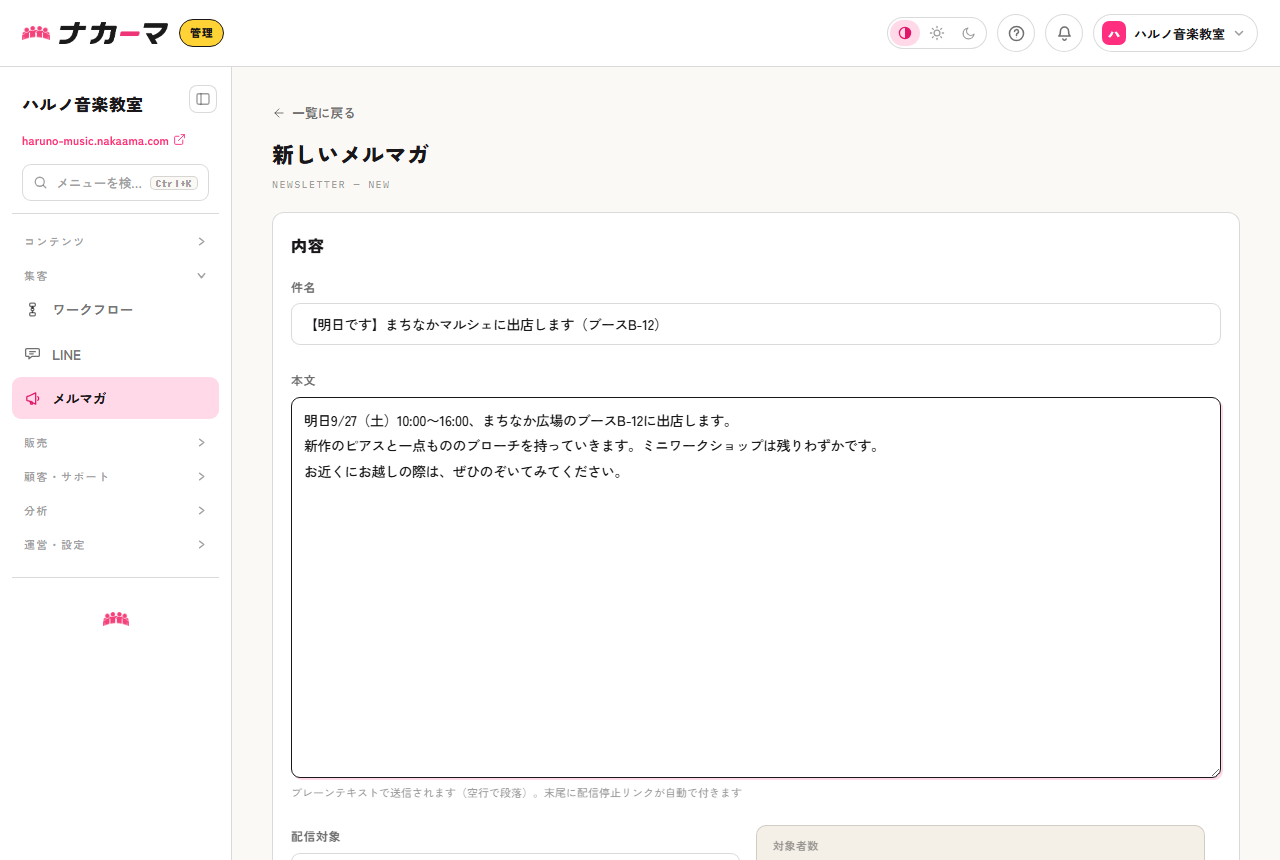Expand the 運営・設定 section
The width and height of the screenshot is (1280, 860).
(115, 545)
